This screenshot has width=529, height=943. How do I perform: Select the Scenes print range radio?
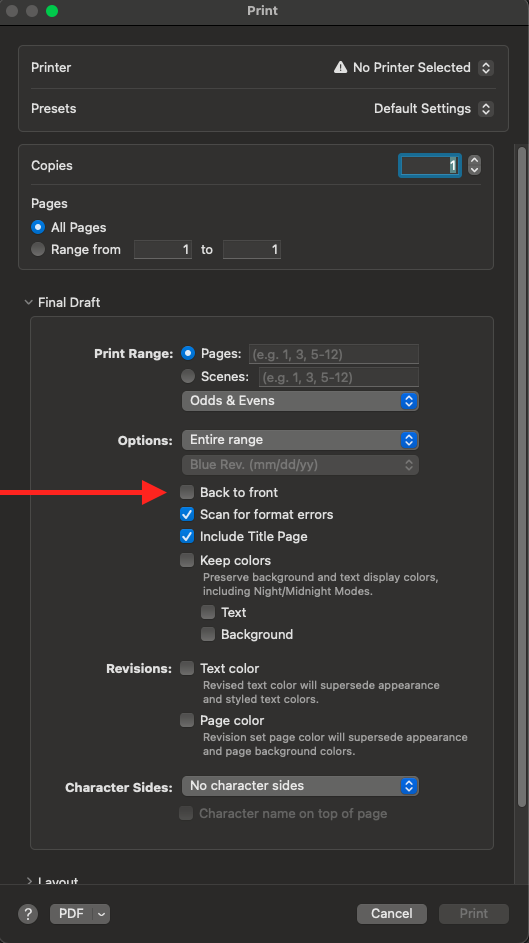point(188,376)
